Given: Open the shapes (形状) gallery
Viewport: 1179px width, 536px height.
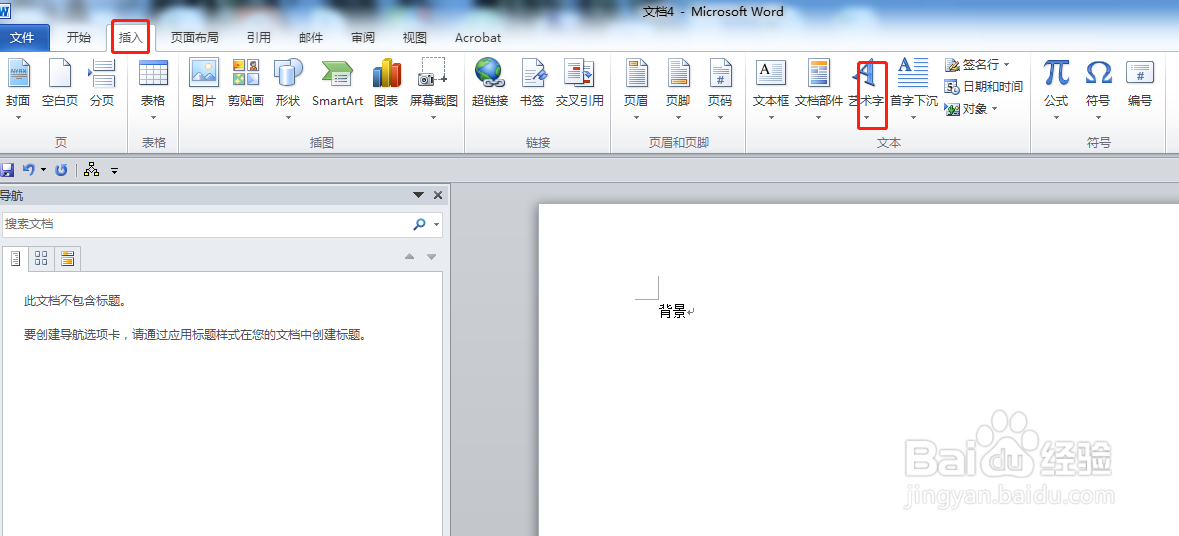Looking at the screenshot, I should (x=288, y=89).
